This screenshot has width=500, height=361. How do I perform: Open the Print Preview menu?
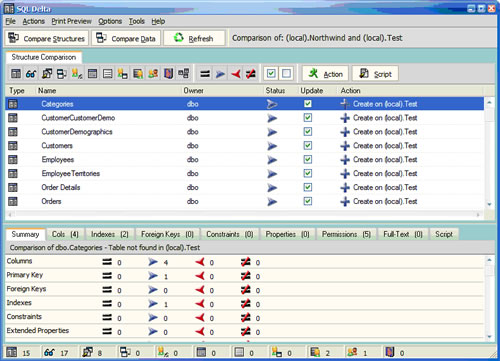[71, 21]
